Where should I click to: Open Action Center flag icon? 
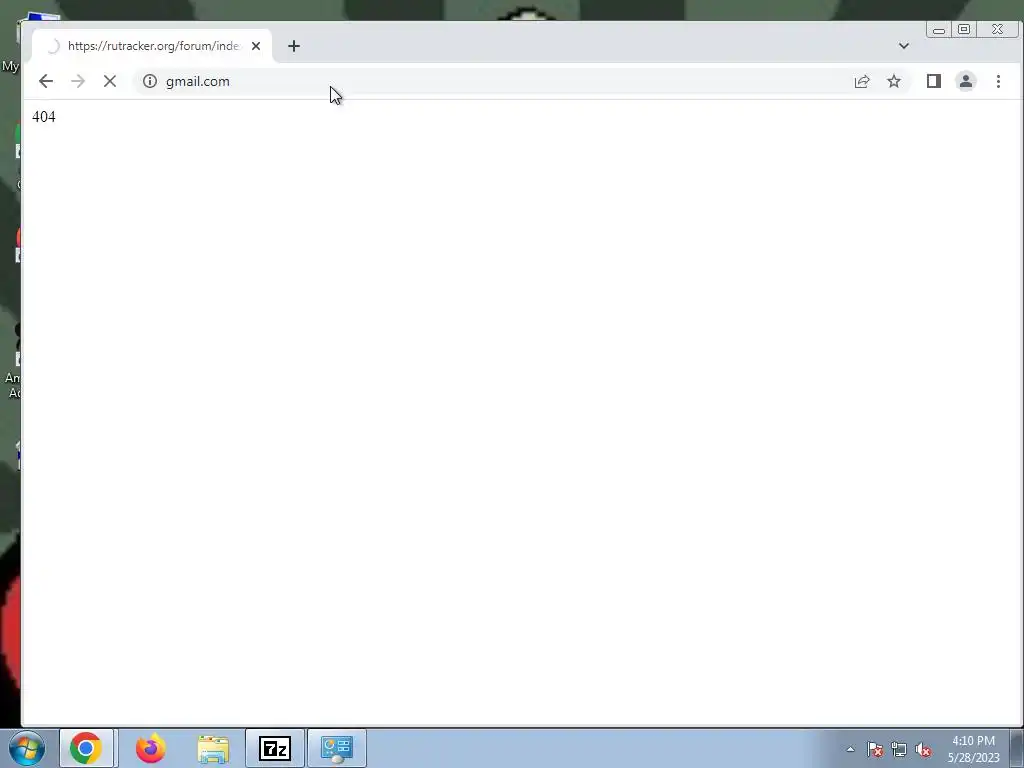tap(875, 749)
